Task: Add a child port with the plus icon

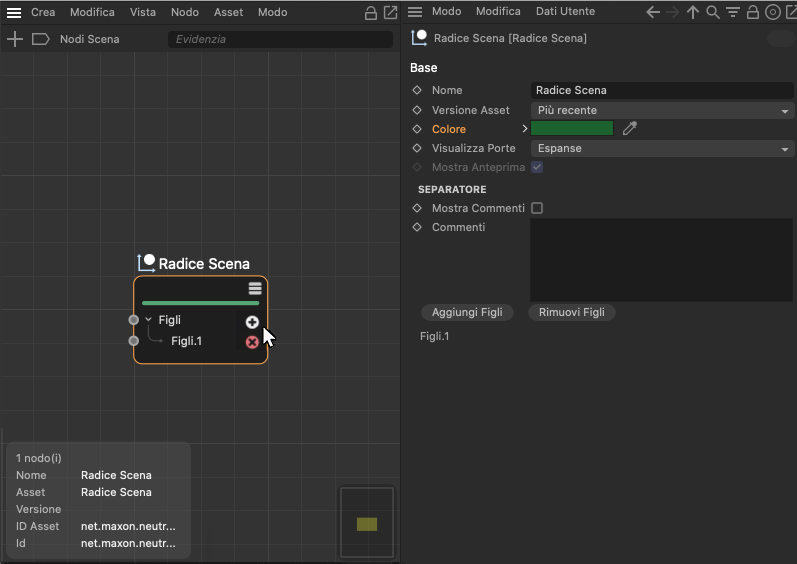Action: point(252,322)
